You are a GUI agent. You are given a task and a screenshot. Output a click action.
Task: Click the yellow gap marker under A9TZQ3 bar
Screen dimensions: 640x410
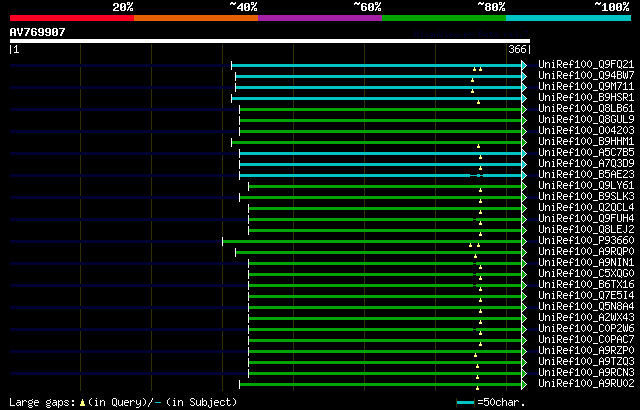coord(477,366)
